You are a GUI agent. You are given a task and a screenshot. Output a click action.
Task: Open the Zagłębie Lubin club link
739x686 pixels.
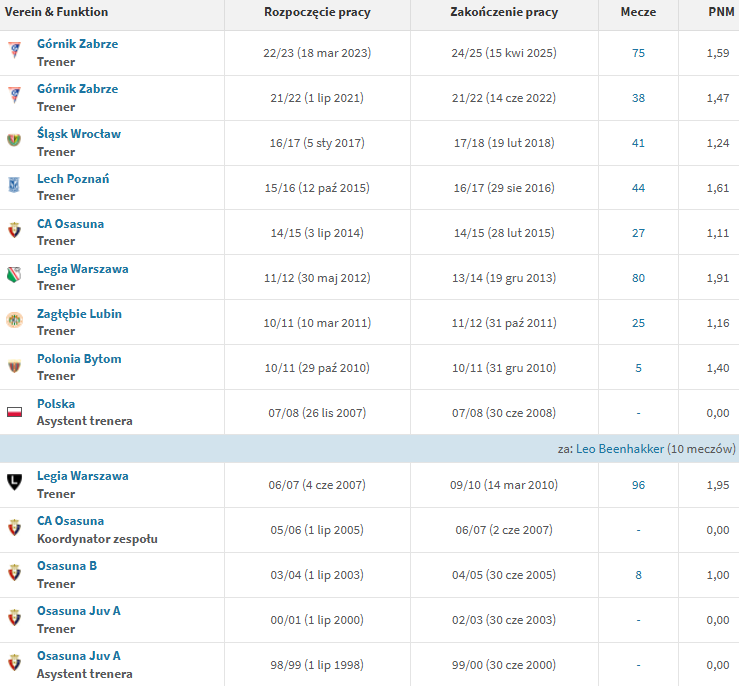tap(80, 314)
